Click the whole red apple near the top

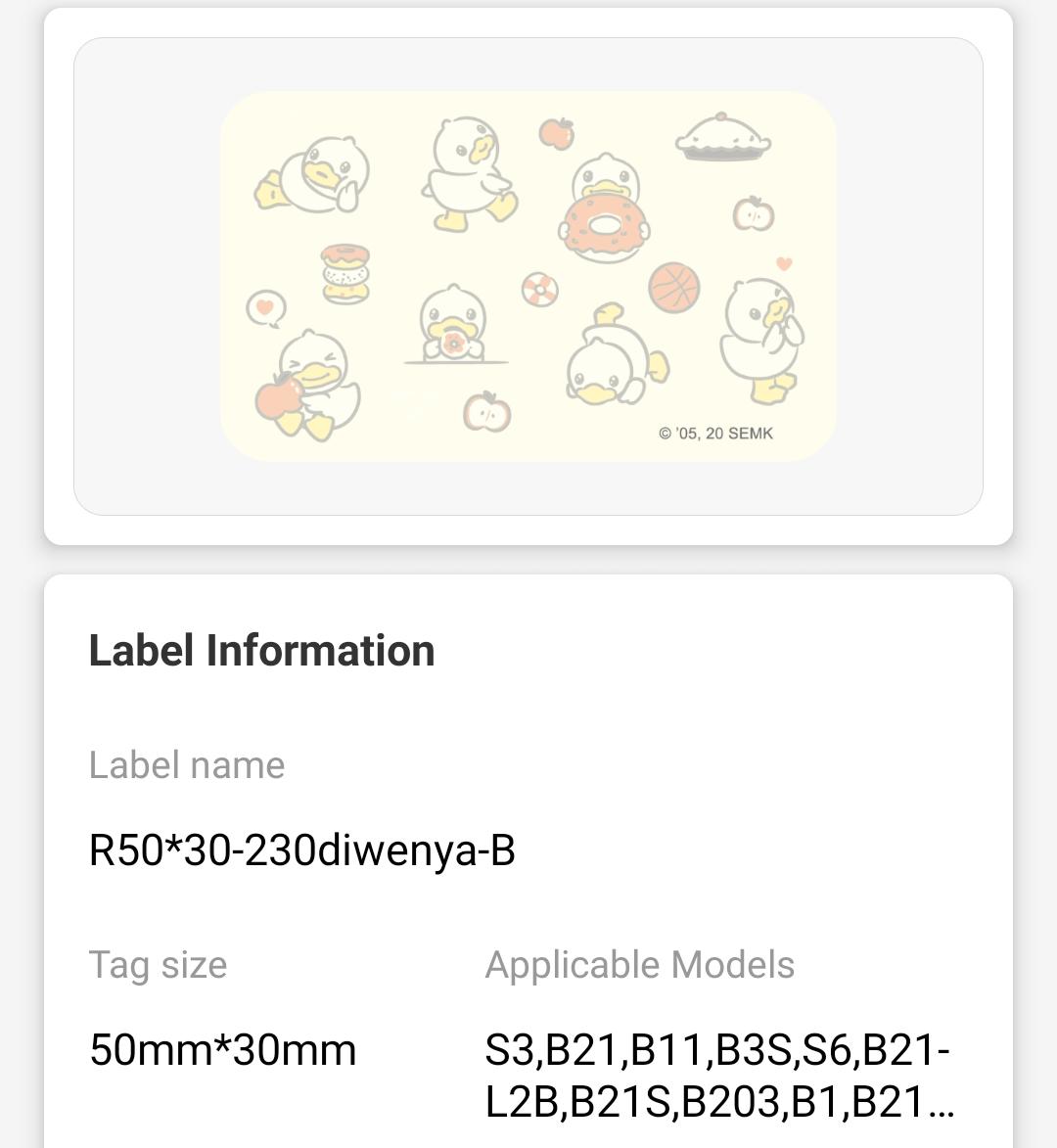[557, 133]
